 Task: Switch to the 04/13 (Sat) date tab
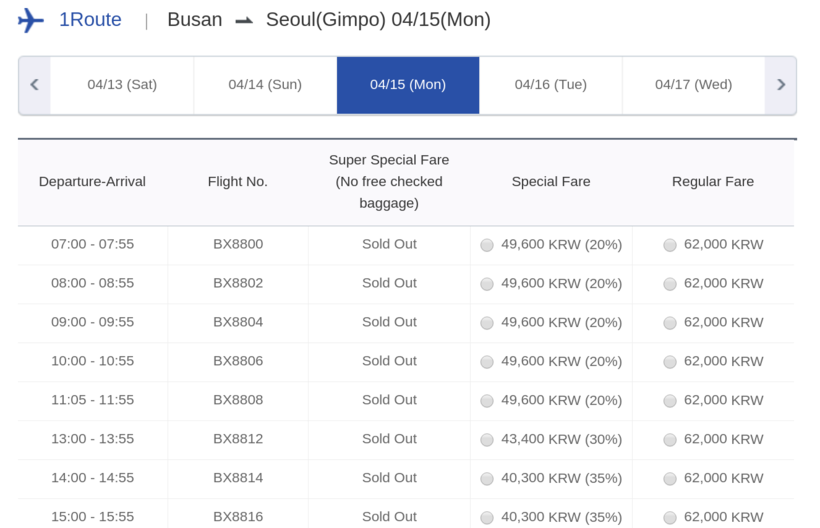point(122,85)
